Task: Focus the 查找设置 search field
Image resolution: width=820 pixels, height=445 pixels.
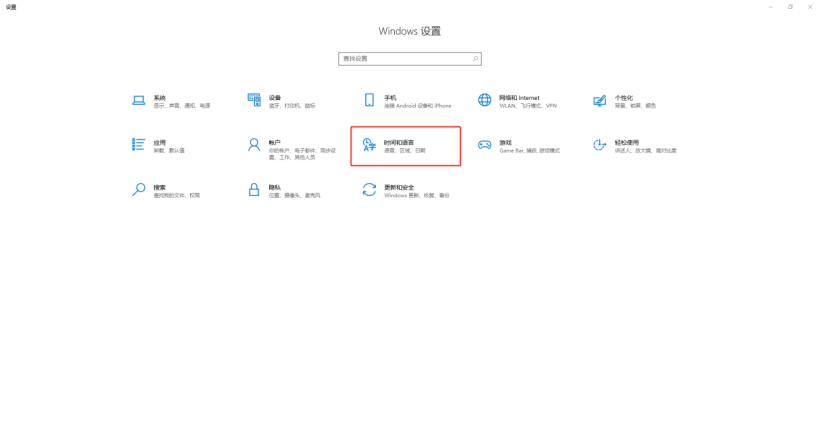Action: tap(409, 59)
